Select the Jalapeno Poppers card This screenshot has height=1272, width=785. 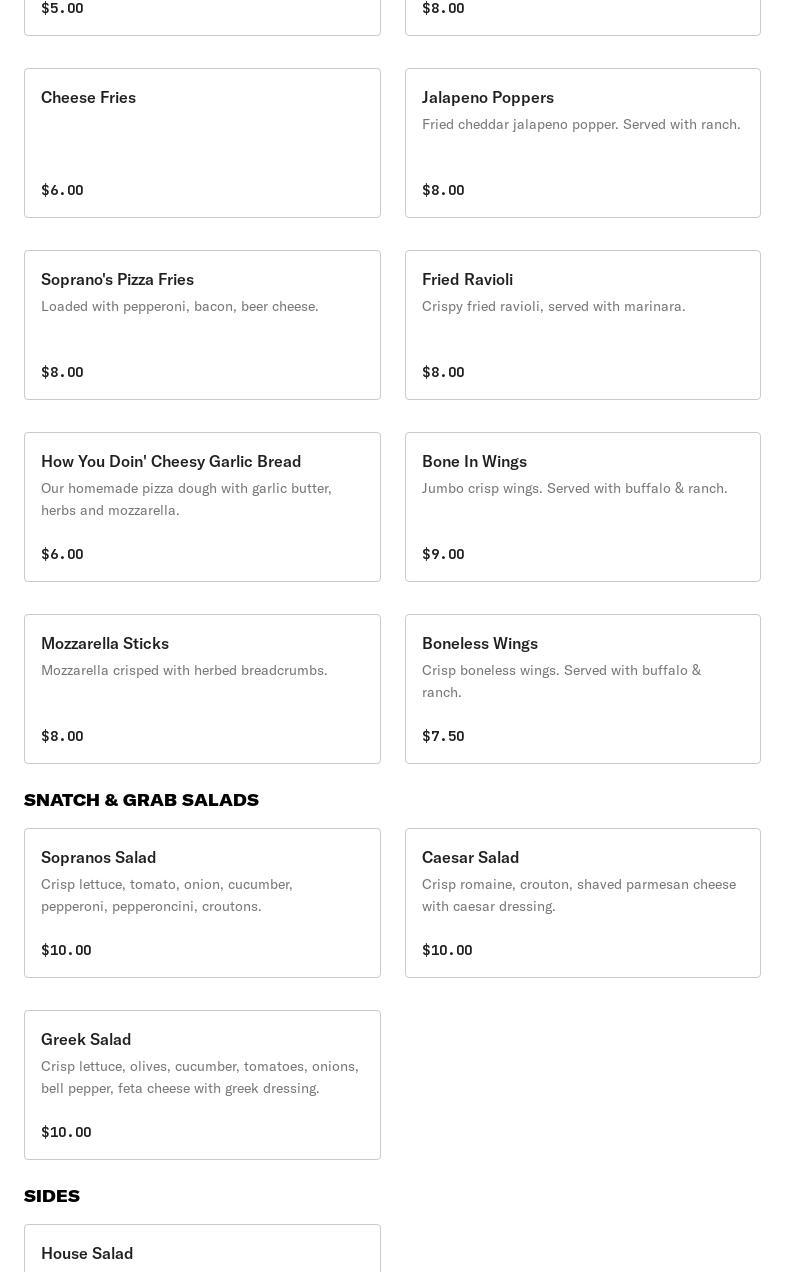click(x=582, y=142)
